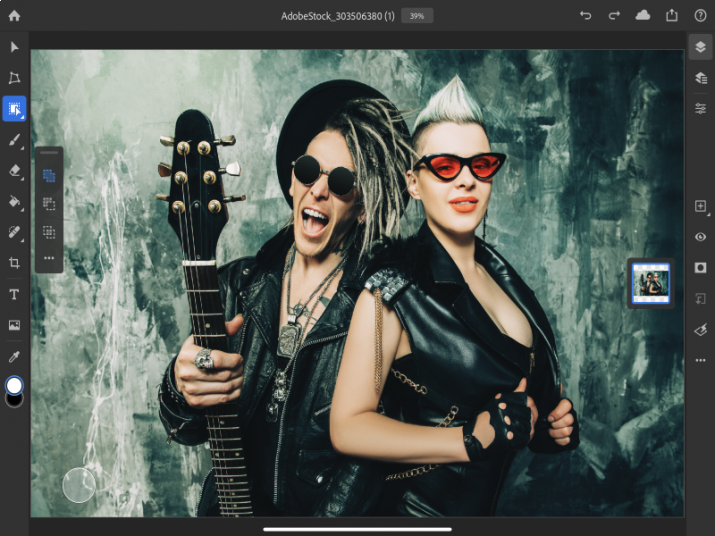
Task: Toggle compact layer view
Action: click(700, 47)
